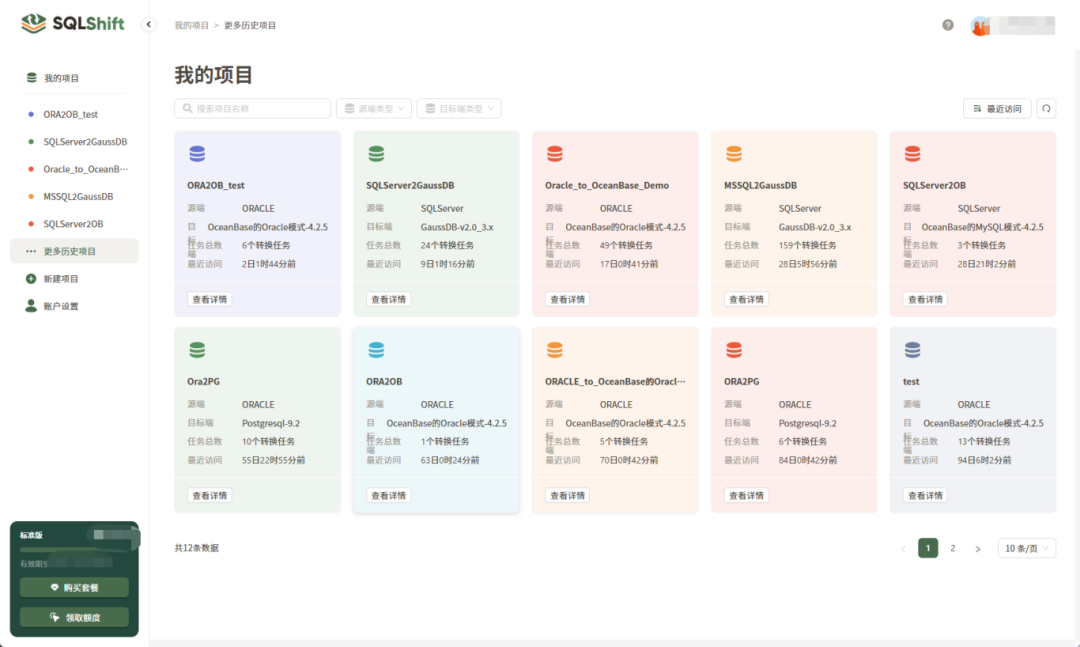Click 查看详情 on the SQLServer2GaussDB card
This screenshot has height=647, width=1080.
pyautogui.click(x=388, y=299)
